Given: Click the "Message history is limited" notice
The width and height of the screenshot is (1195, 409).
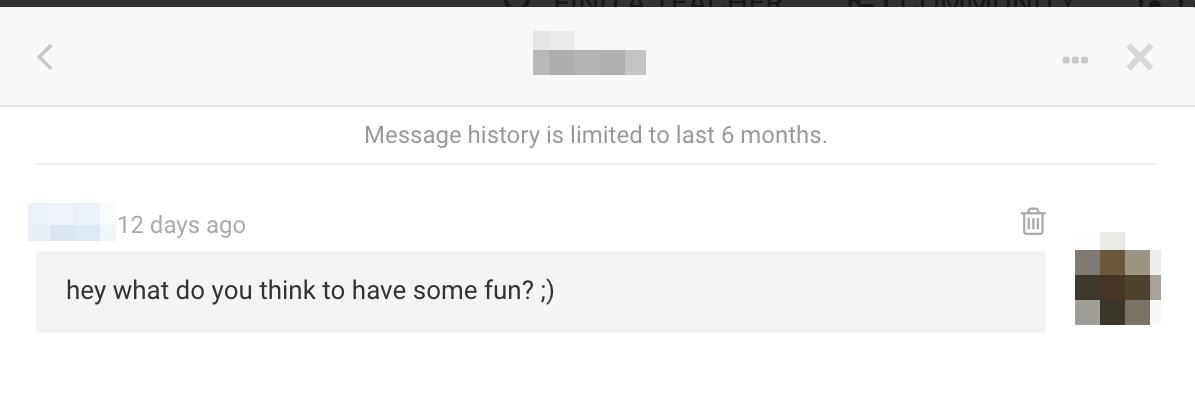Looking at the screenshot, I should (x=595, y=134).
